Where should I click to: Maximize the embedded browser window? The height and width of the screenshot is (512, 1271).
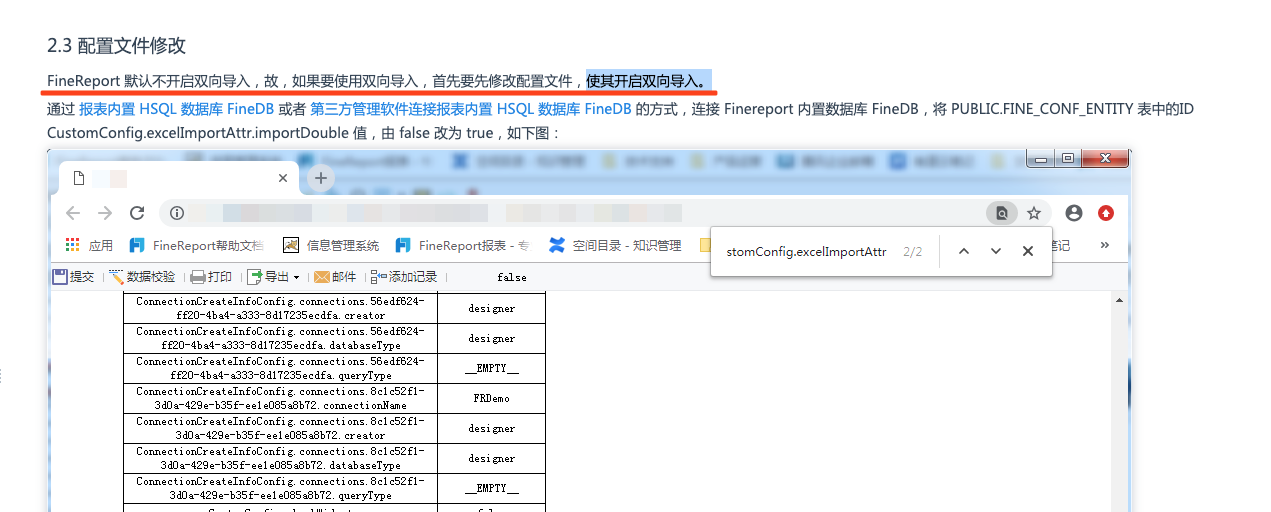(x=1068, y=158)
